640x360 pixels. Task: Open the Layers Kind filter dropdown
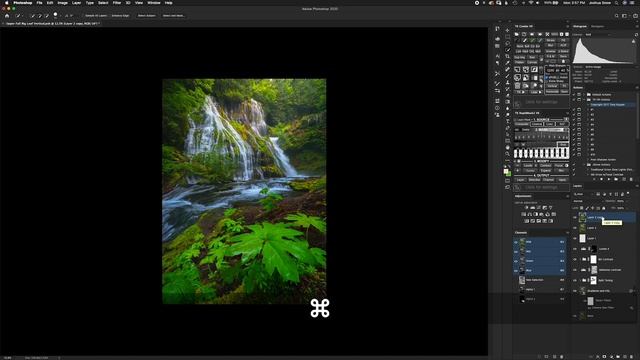coord(584,194)
